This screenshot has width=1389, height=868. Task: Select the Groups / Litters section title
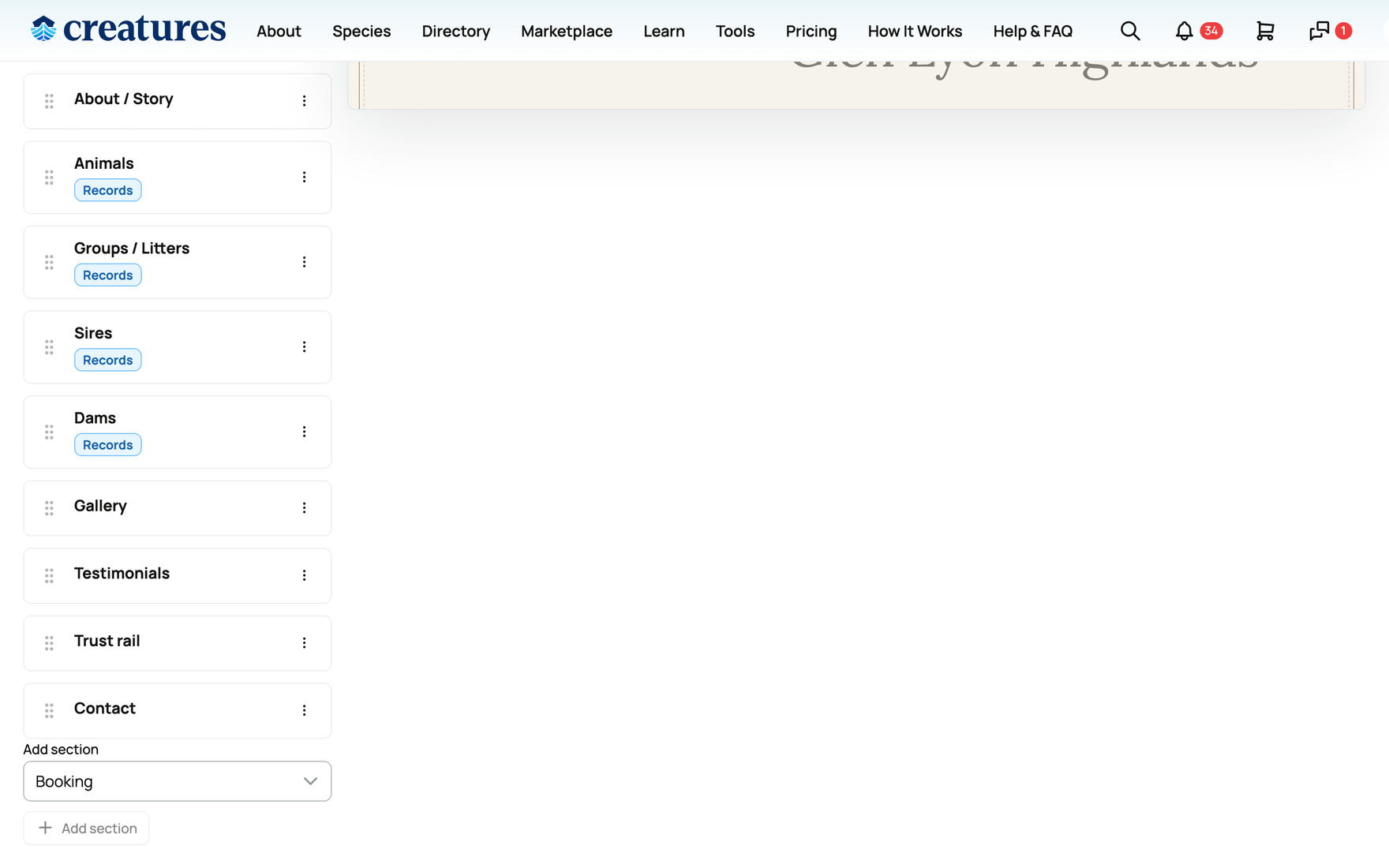[132, 248]
